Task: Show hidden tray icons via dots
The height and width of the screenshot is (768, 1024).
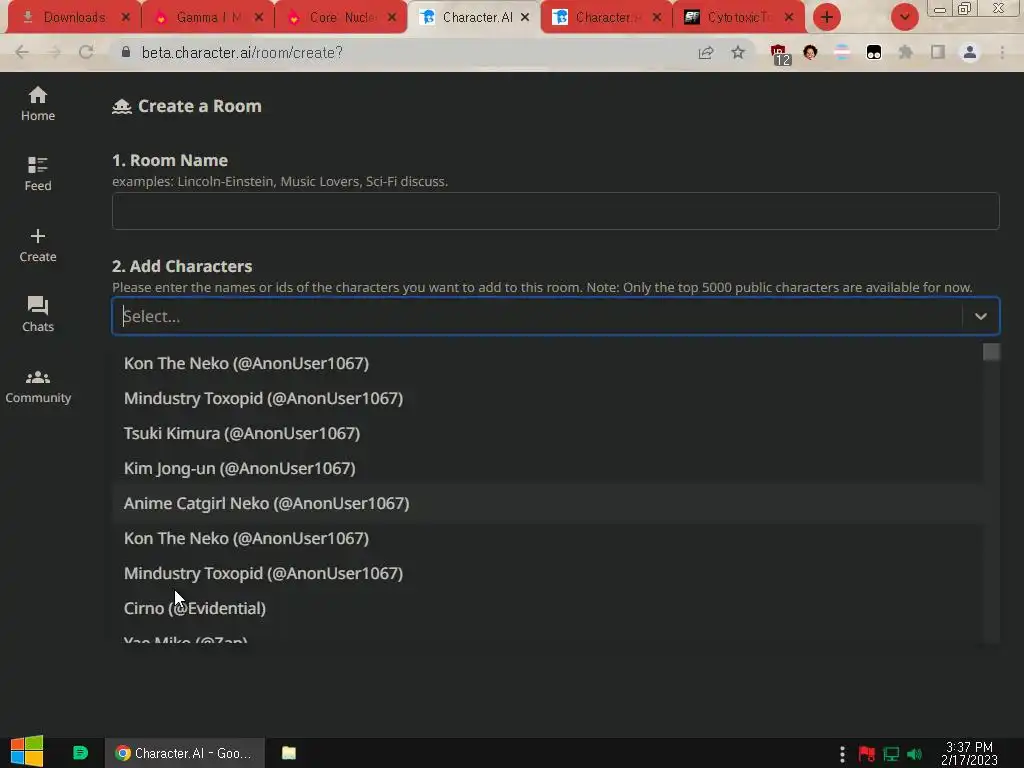Action: pos(842,754)
